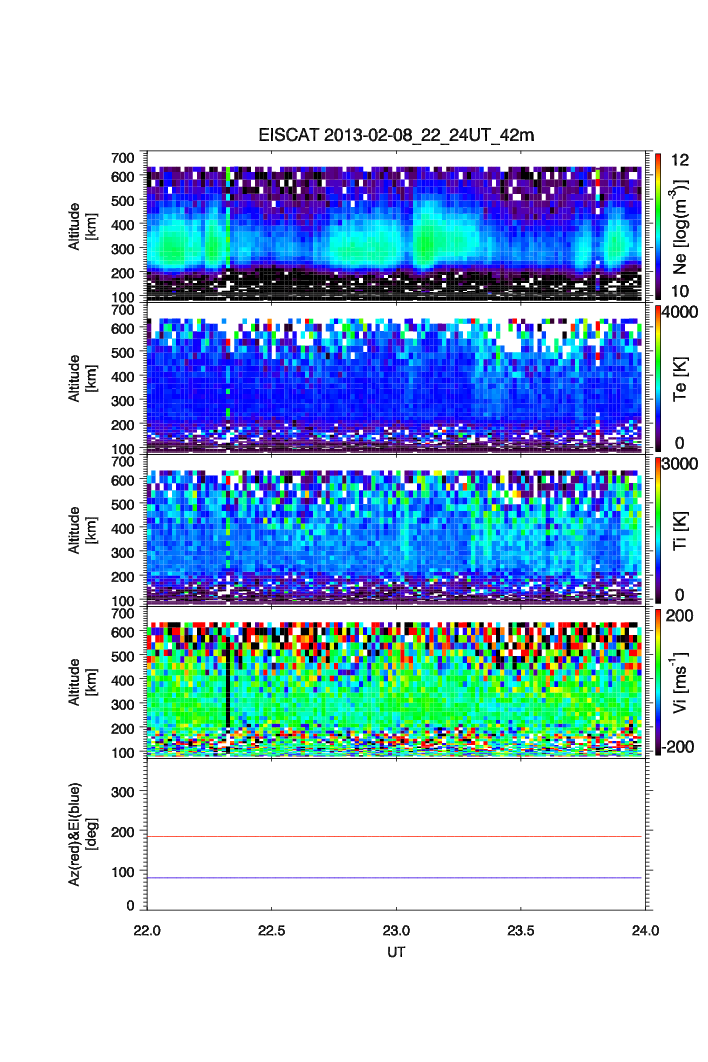
Task: Click the 100 altitude tick in the Vi panel
Action: [123, 752]
